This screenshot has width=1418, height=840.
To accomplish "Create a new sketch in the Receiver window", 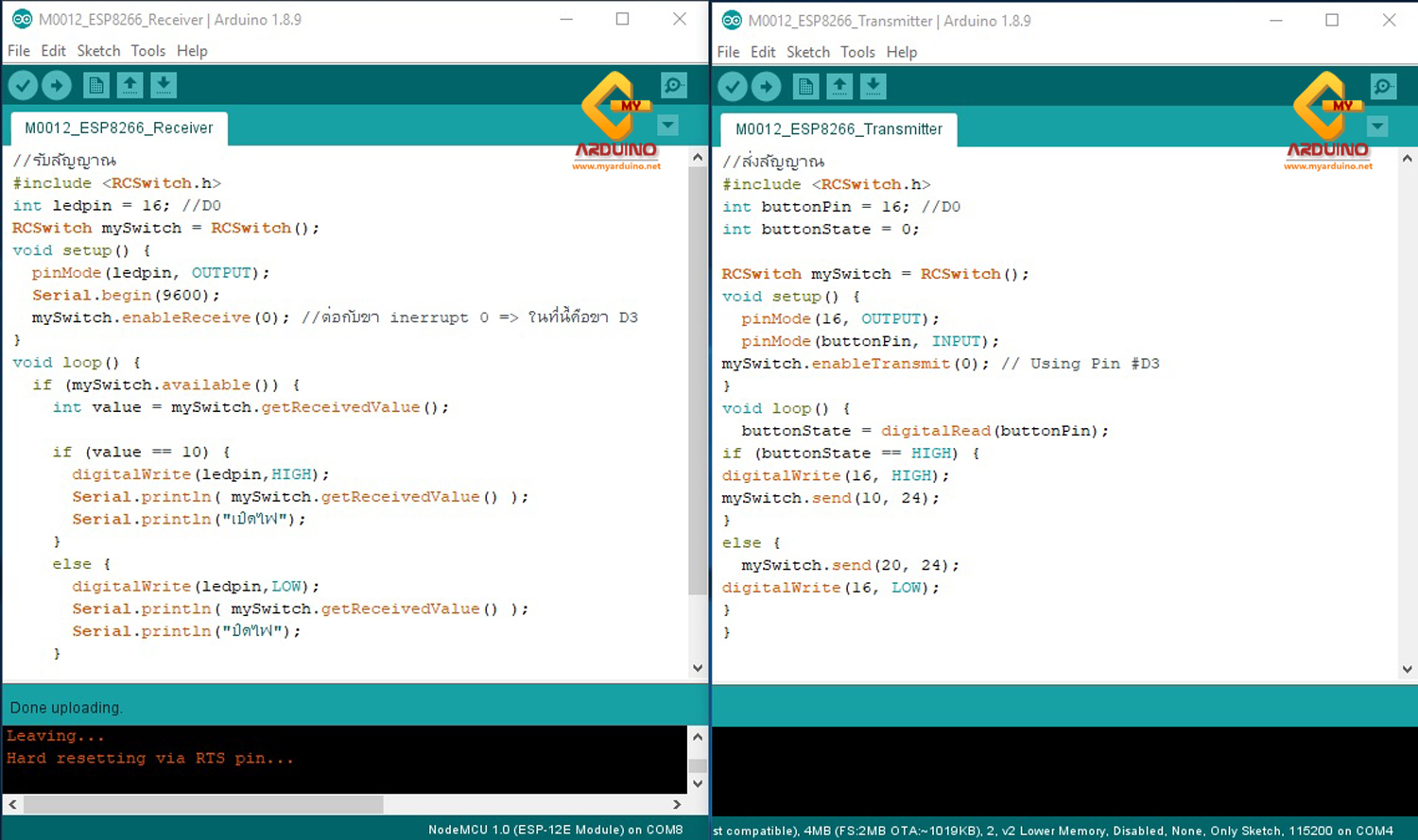I will click(95, 85).
